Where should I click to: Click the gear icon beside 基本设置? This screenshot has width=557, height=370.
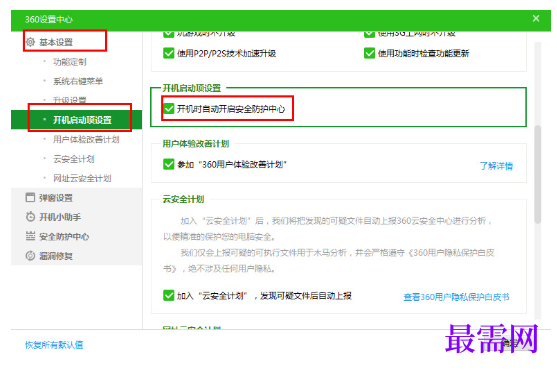tap(31, 42)
